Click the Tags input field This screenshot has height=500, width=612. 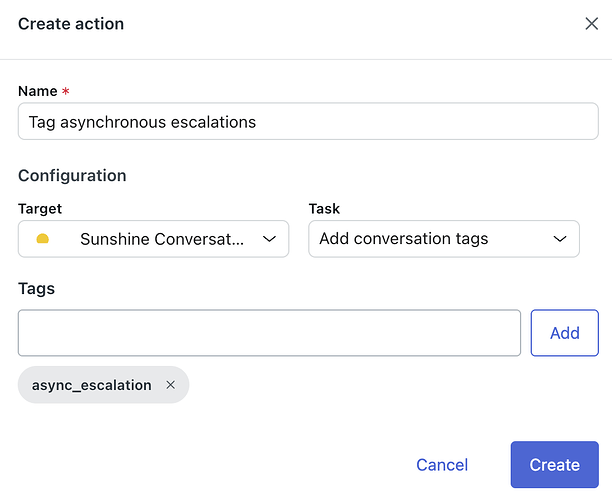pos(269,333)
